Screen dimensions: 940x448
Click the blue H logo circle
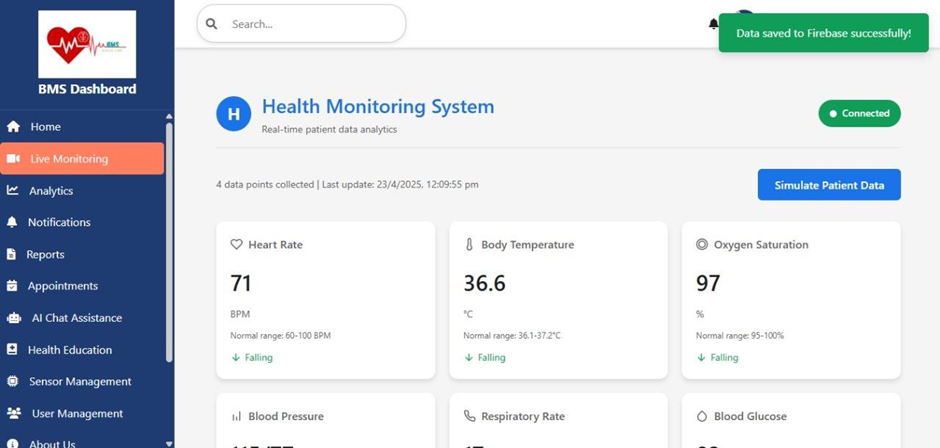click(234, 113)
